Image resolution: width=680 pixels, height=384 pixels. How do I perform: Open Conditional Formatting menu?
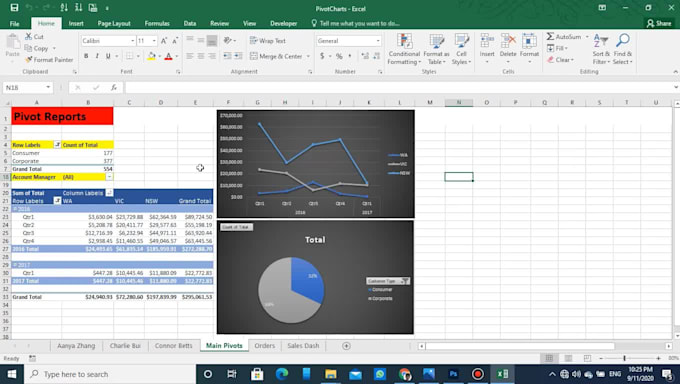tap(404, 49)
